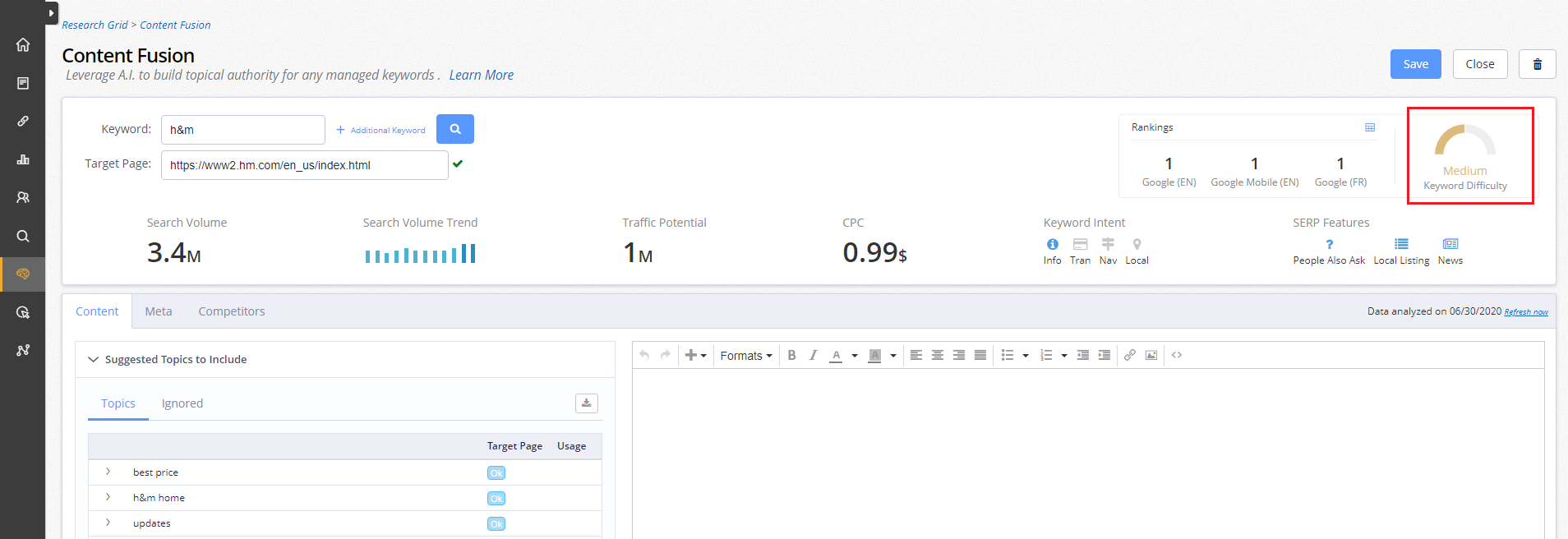Click inside the content editor area
The image size is (1568, 539).
click(x=1088, y=454)
